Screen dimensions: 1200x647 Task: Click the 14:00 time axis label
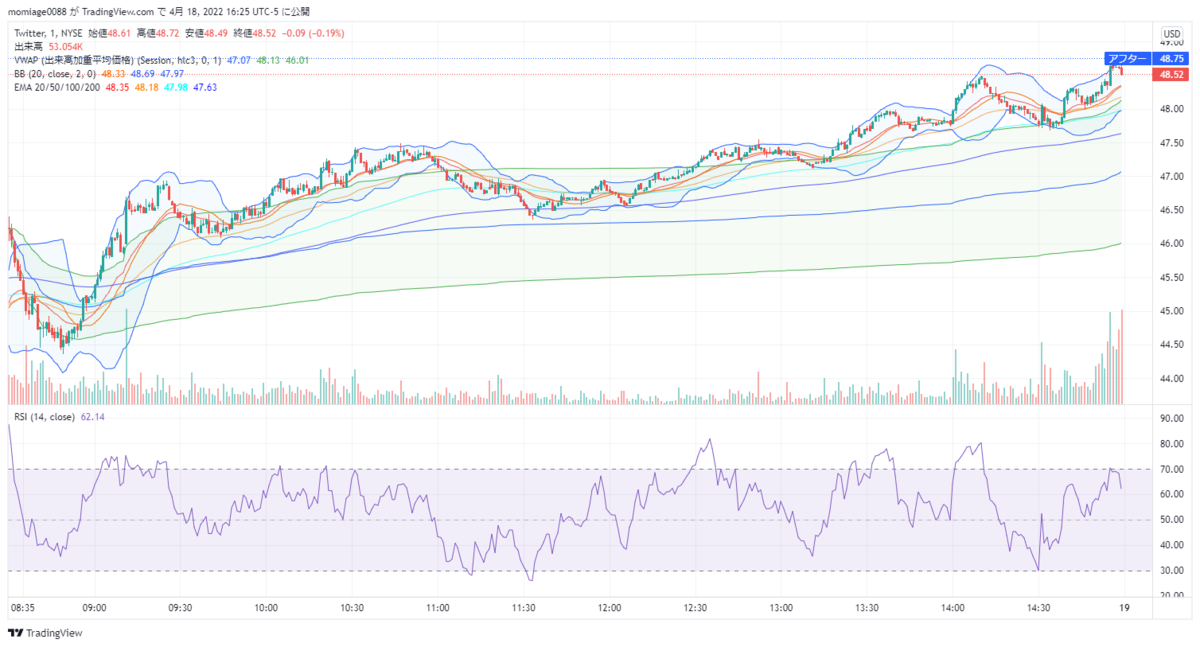[x=954, y=607]
